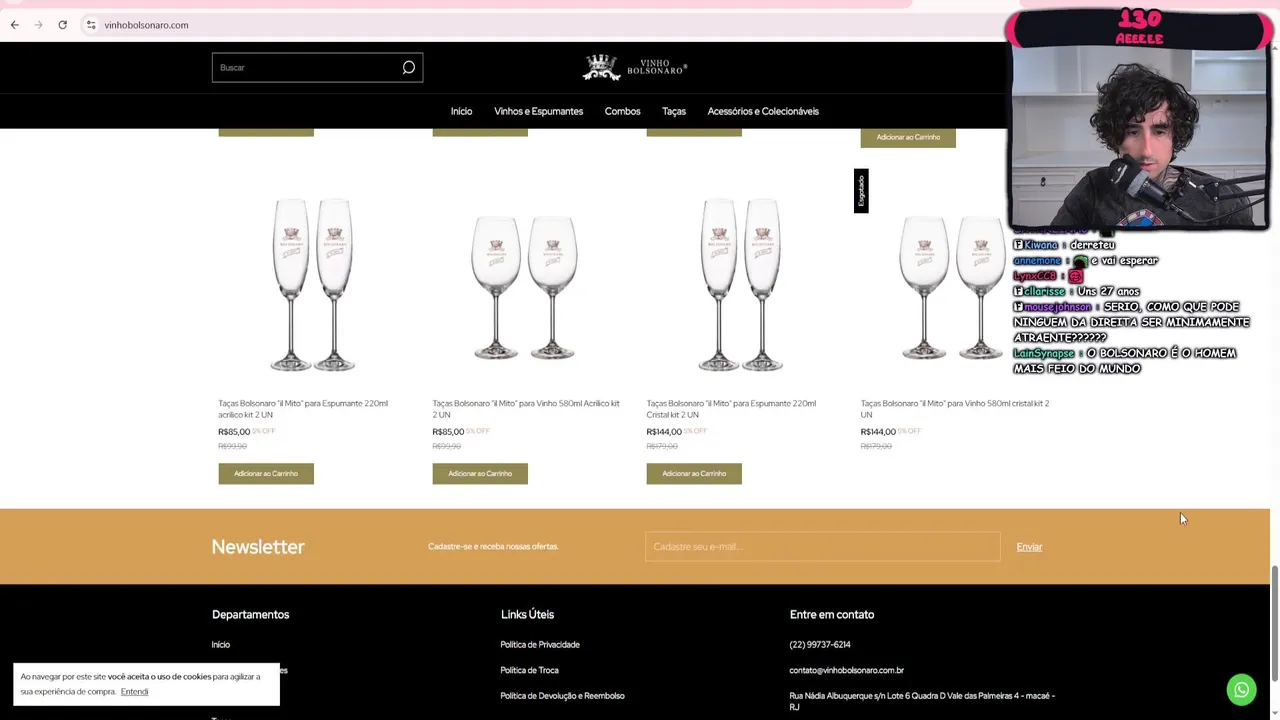Open Vinhos e Espumantes menu
This screenshot has width=1280, height=720.
[x=538, y=111]
